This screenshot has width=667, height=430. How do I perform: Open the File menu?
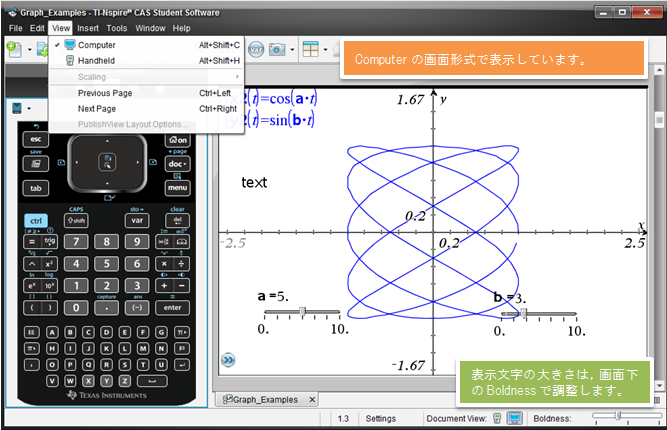tap(15, 28)
